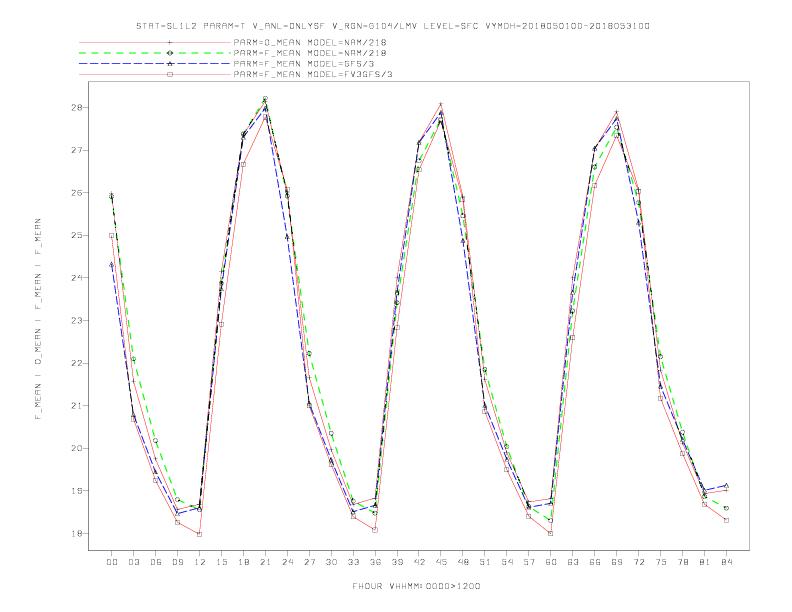Click x-axis forecast hour label 75
The width and height of the screenshot is (792, 612).
(661, 562)
